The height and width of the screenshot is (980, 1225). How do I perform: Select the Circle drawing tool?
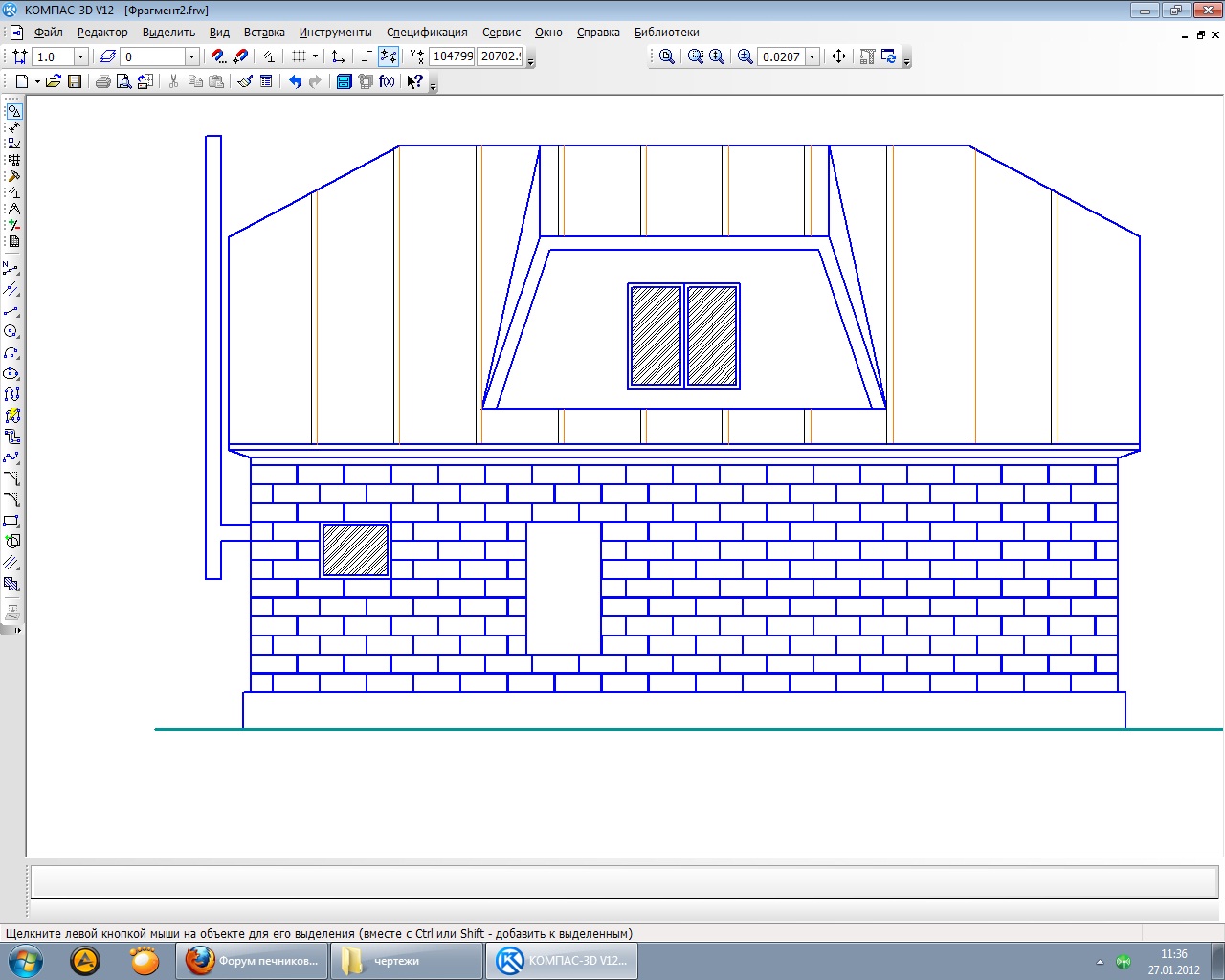coord(11,331)
